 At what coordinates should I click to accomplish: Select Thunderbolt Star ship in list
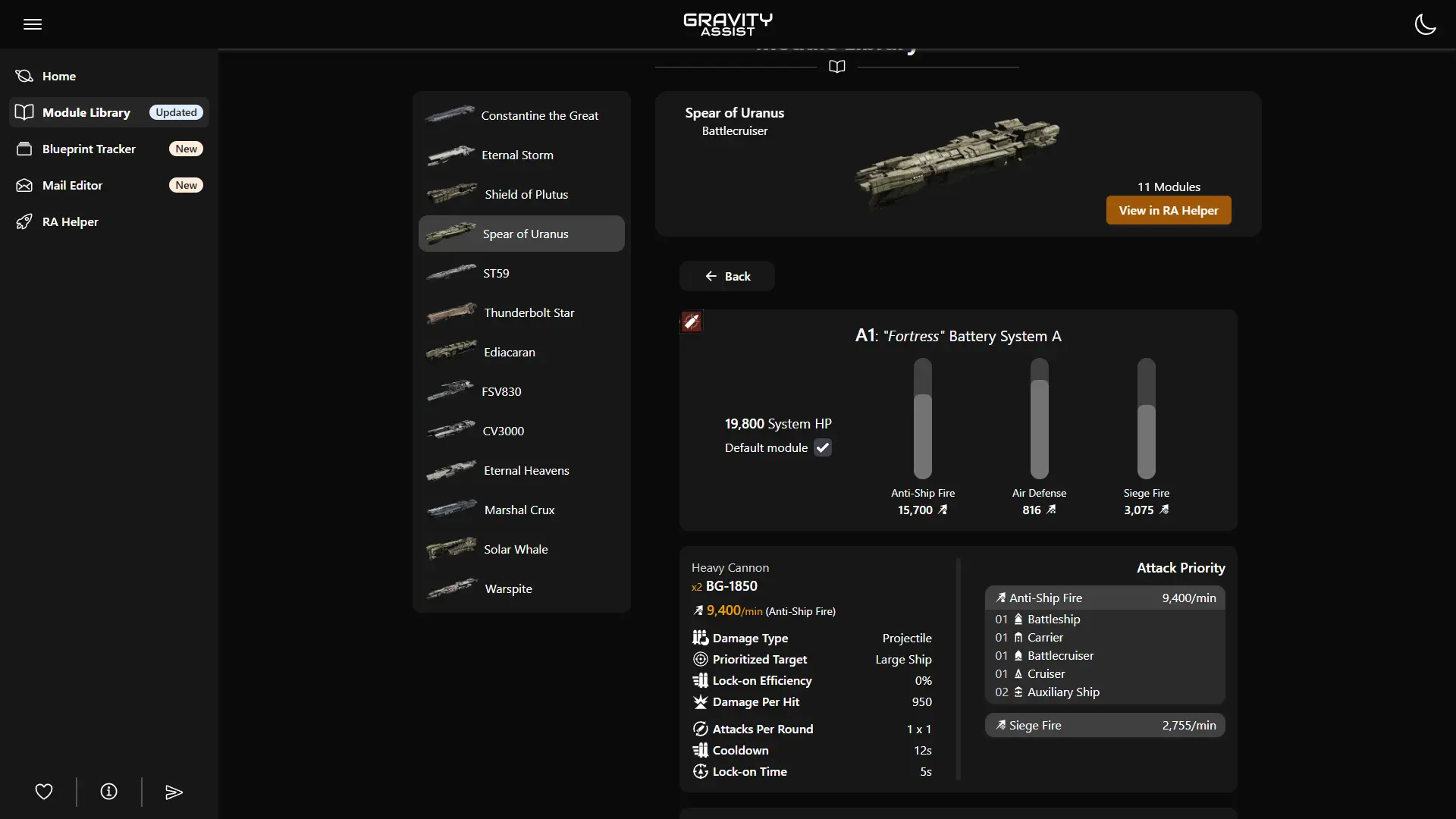click(x=529, y=312)
